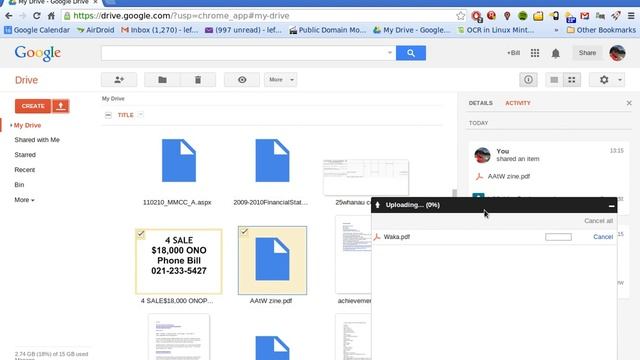Screen dimensions: 640x360
Task: Reload the Google Drive page
Action: [36, 16]
